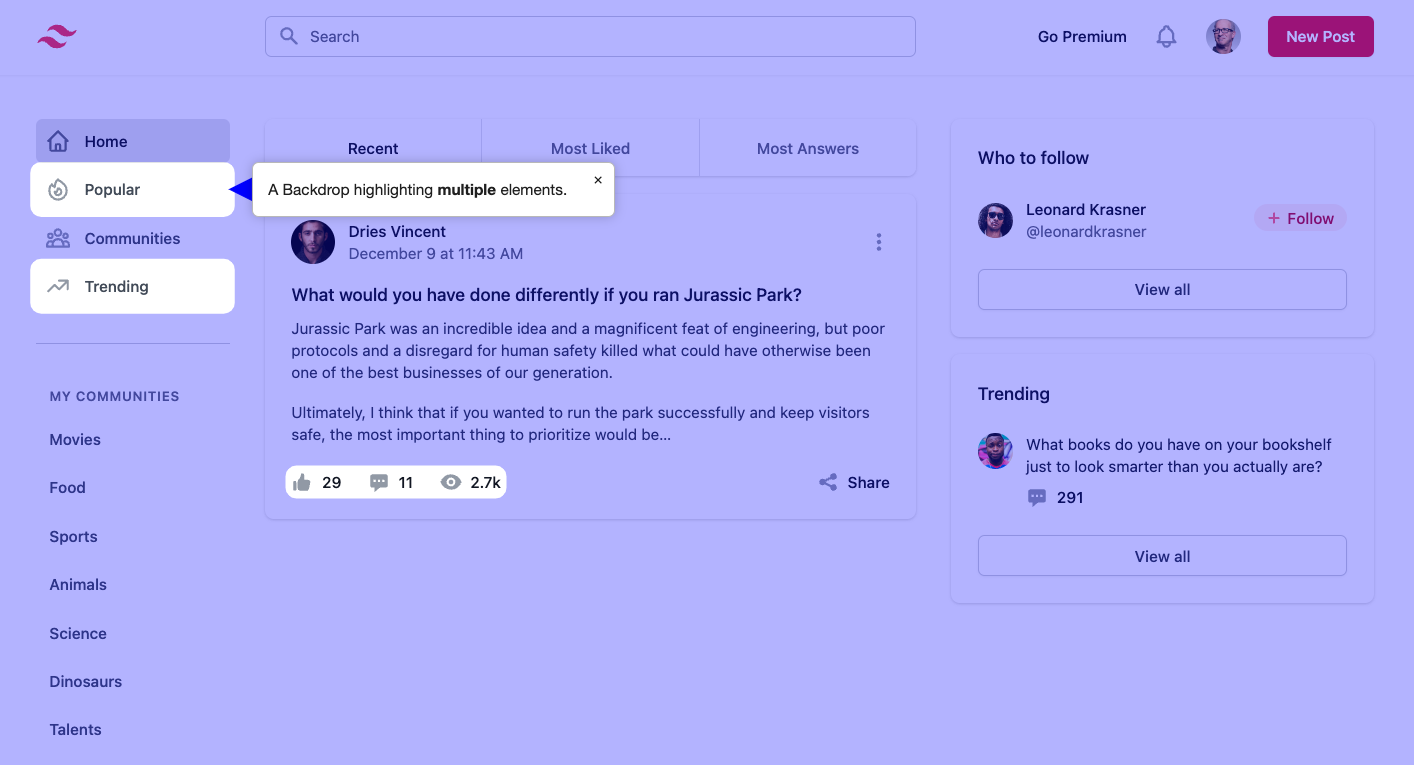
Task: Click the Go Premium link
Action: 1082,37
